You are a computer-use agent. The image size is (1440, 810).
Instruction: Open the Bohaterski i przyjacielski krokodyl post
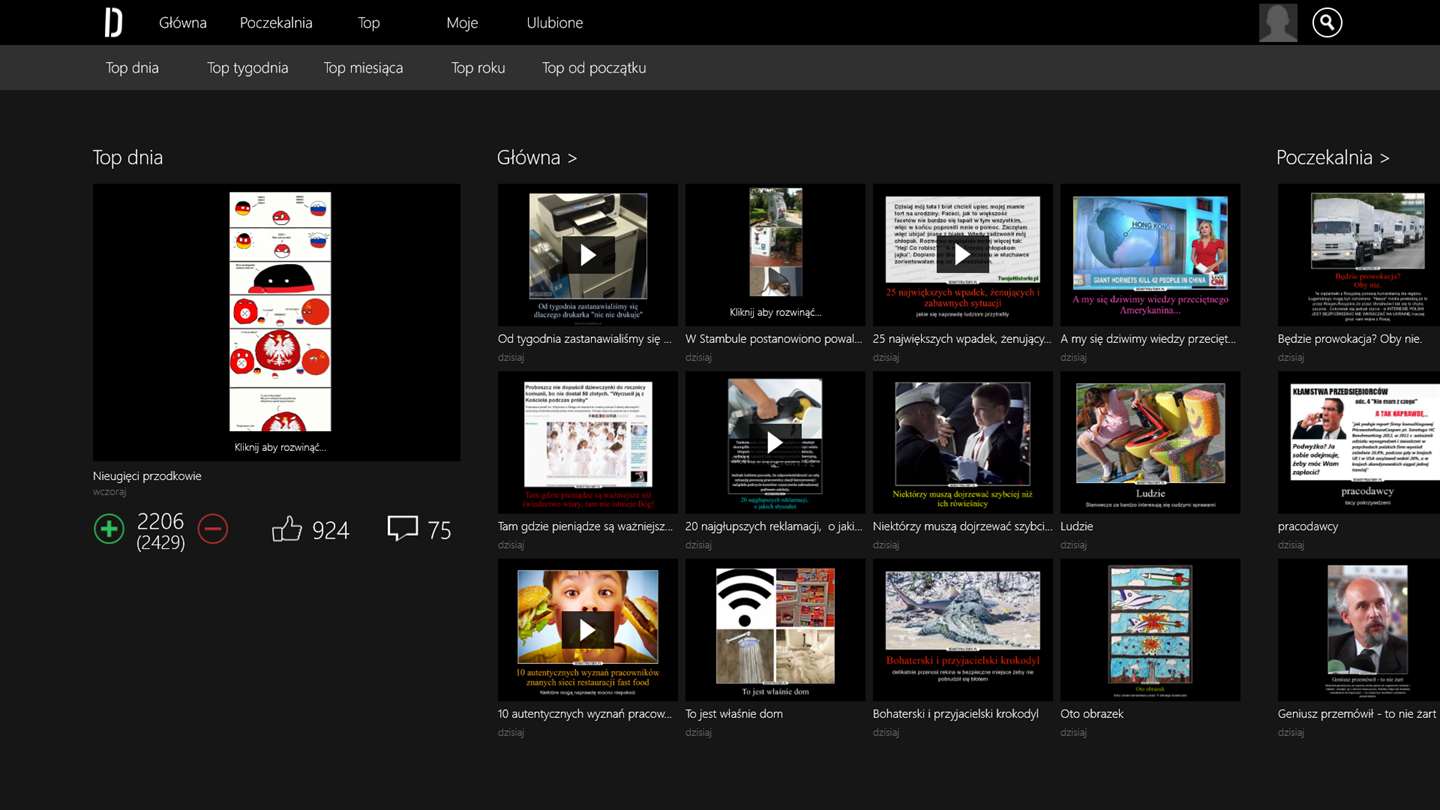point(962,630)
